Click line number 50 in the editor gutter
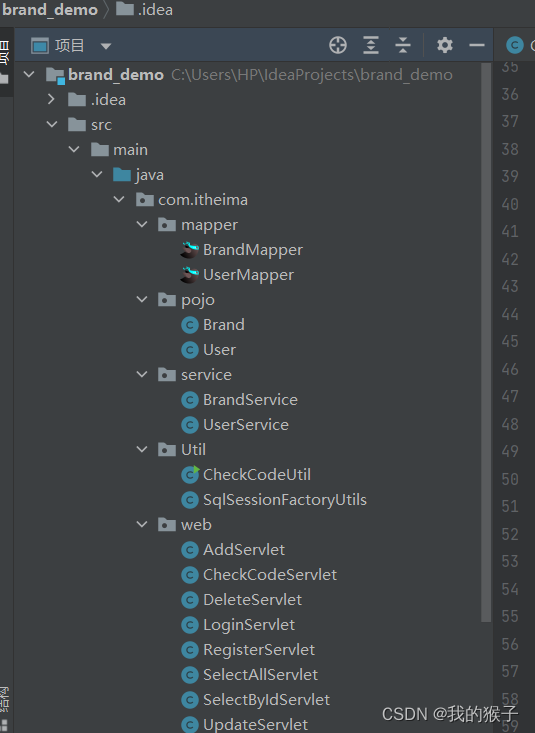 pyautogui.click(x=510, y=479)
